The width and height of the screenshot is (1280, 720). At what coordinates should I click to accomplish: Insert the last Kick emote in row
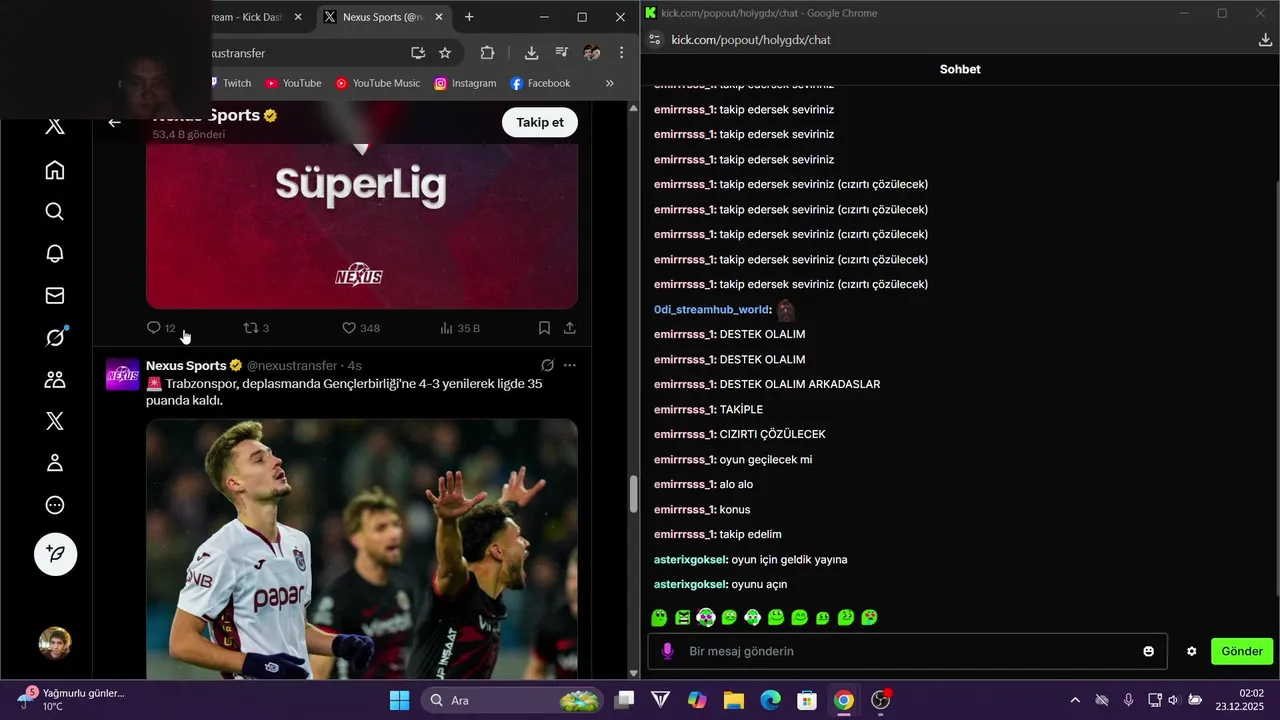coord(869,618)
